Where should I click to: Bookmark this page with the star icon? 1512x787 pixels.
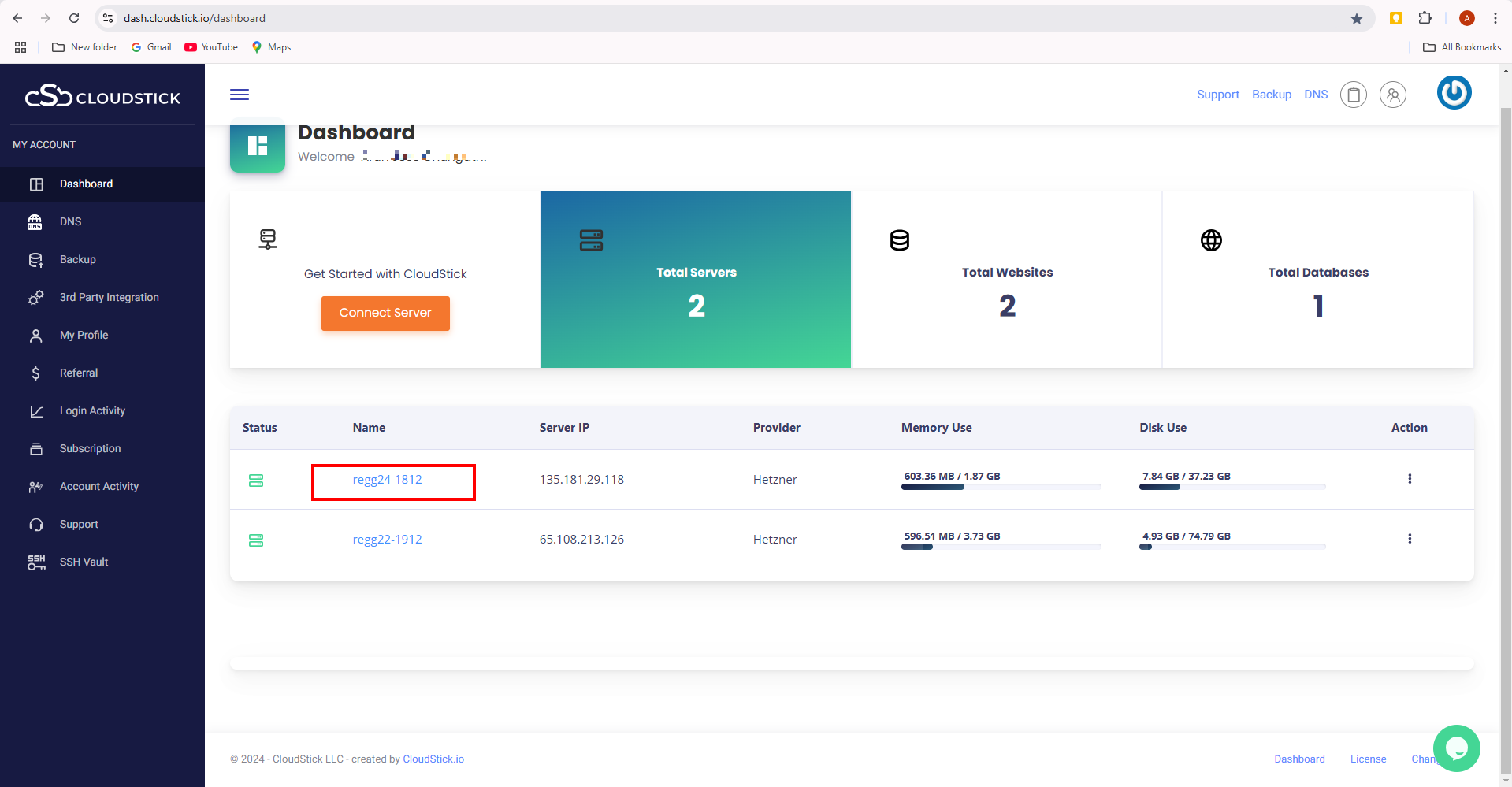click(1357, 18)
